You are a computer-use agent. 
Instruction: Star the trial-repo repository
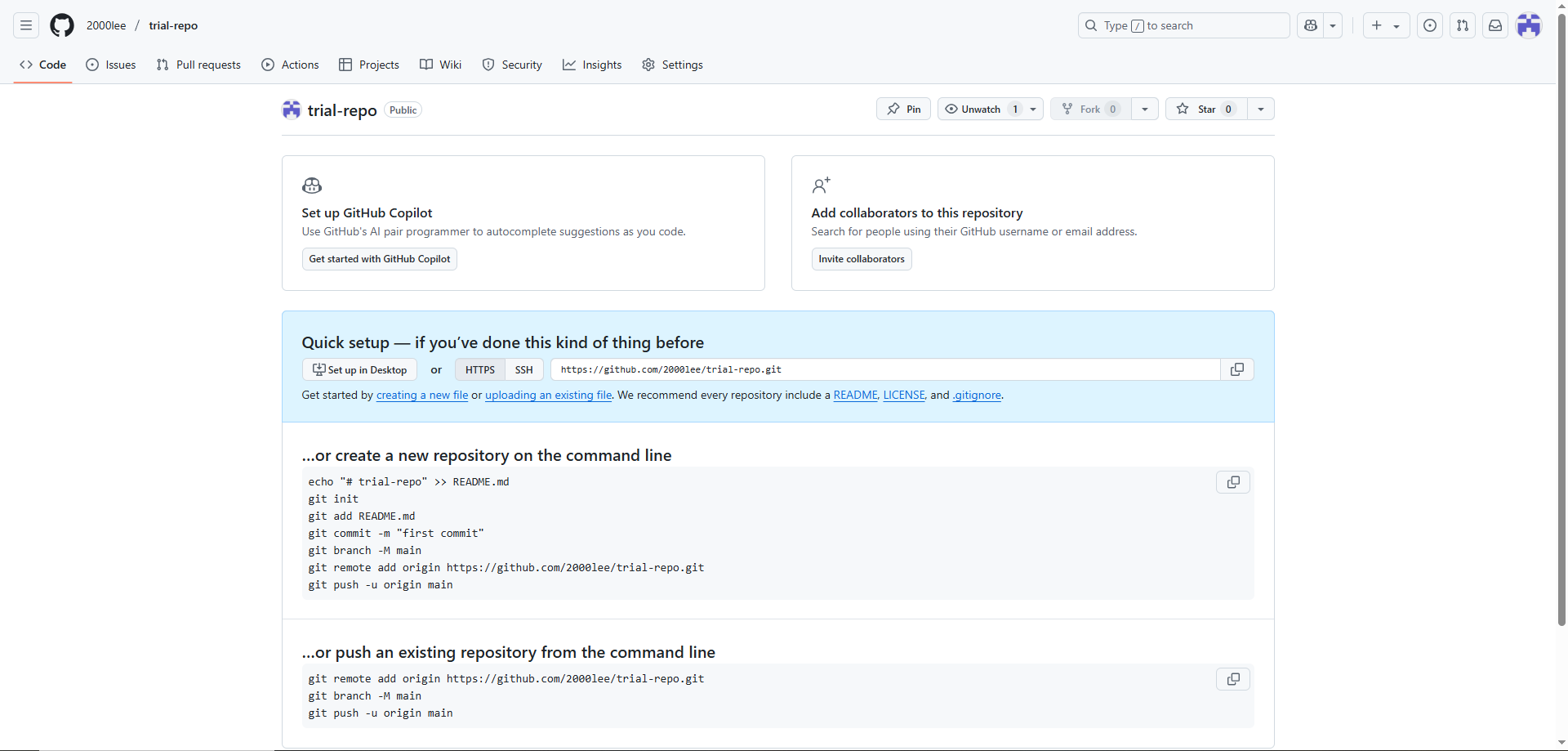(1206, 109)
